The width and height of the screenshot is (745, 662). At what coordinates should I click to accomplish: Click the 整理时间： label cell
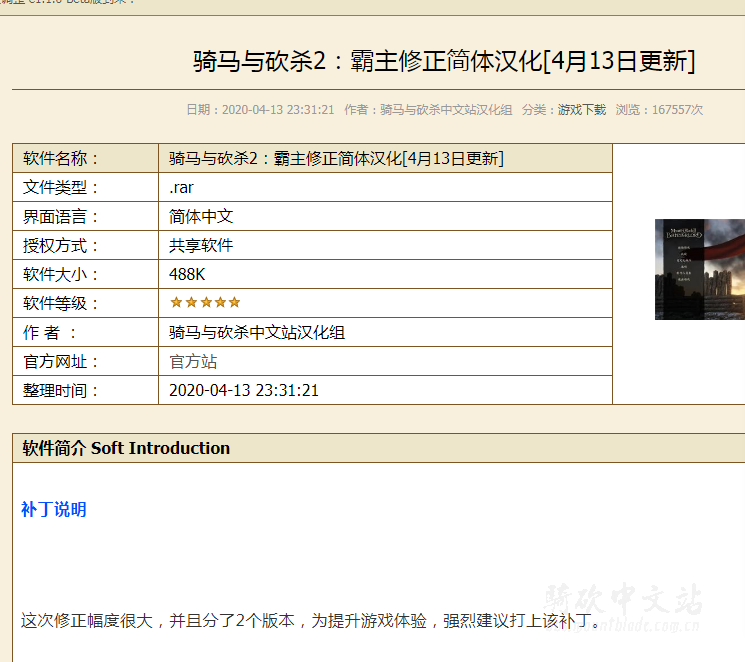pos(86,391)
